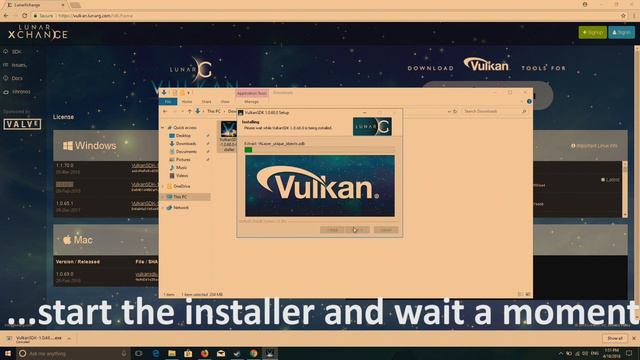Click the green Signup button
The height and width of the screenshot is (360, 640).
pos(592,32)
